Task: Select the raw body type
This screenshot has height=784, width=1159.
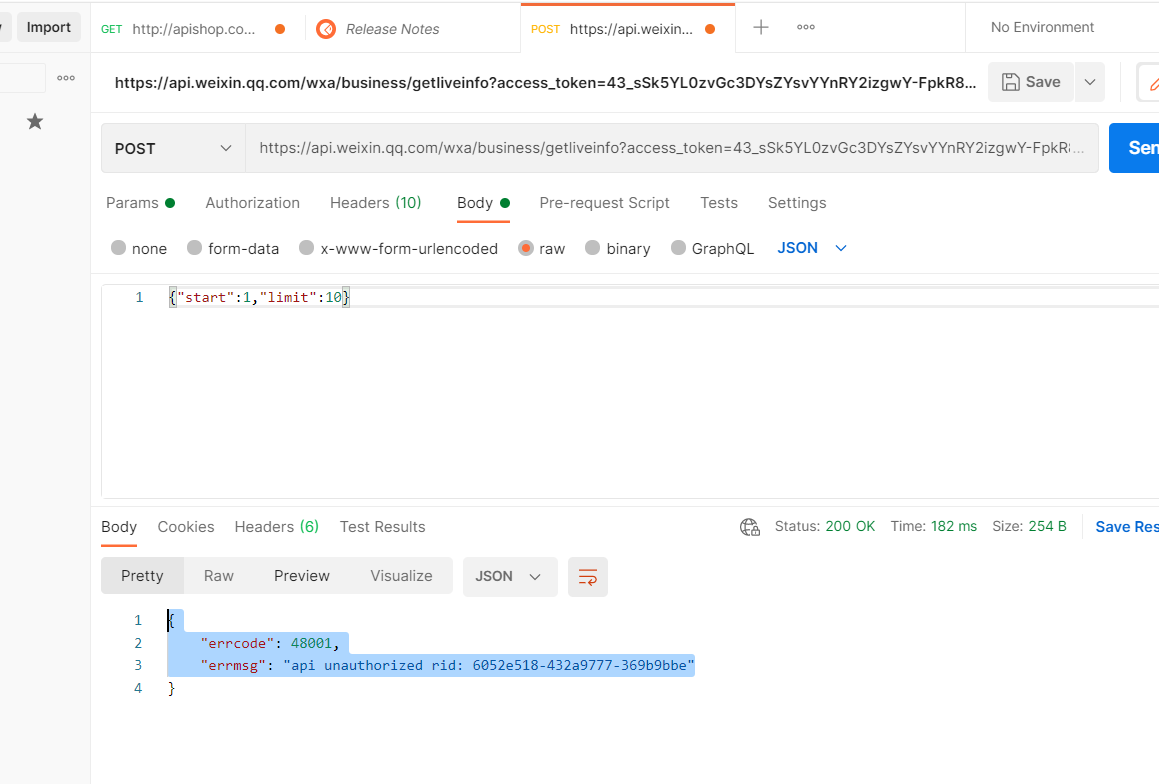Action: click(542, 248)
